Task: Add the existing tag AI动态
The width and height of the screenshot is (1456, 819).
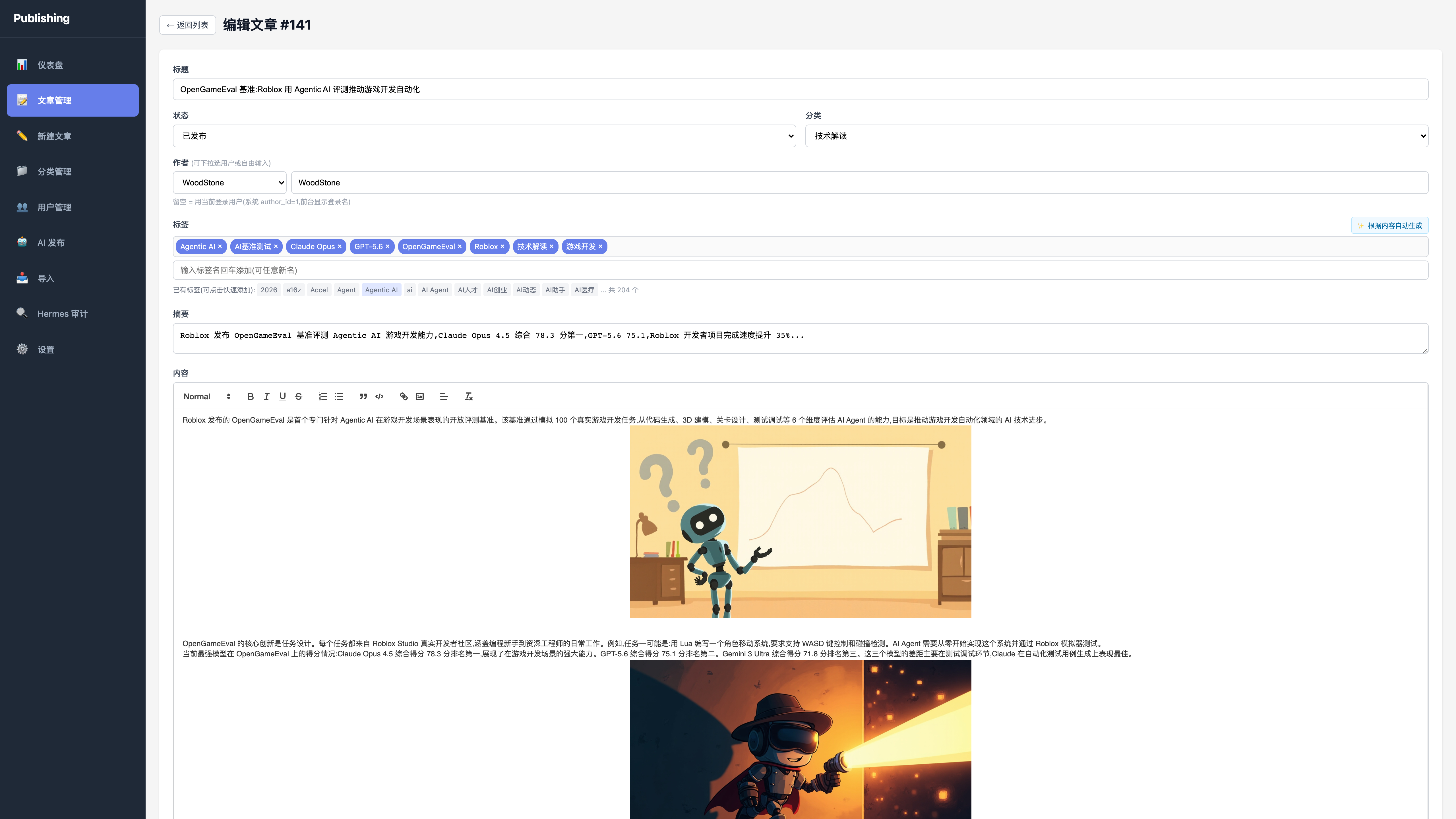Action: click(526, 290)
